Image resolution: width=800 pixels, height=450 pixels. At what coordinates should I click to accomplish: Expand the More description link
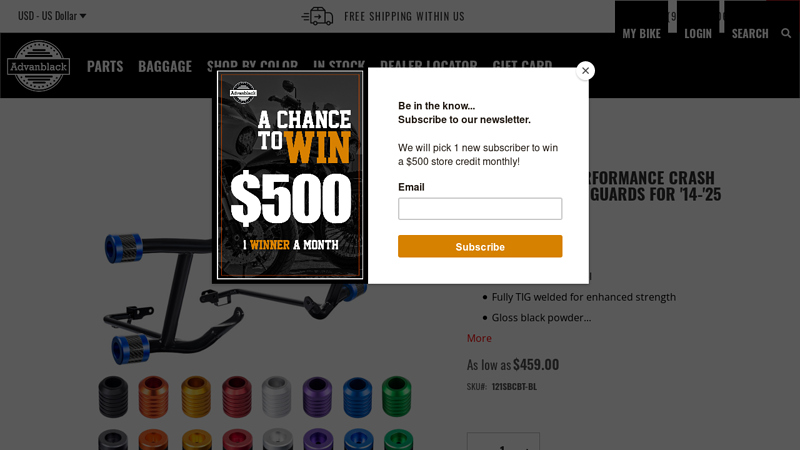pyautogui.click(x=479, y=338)
